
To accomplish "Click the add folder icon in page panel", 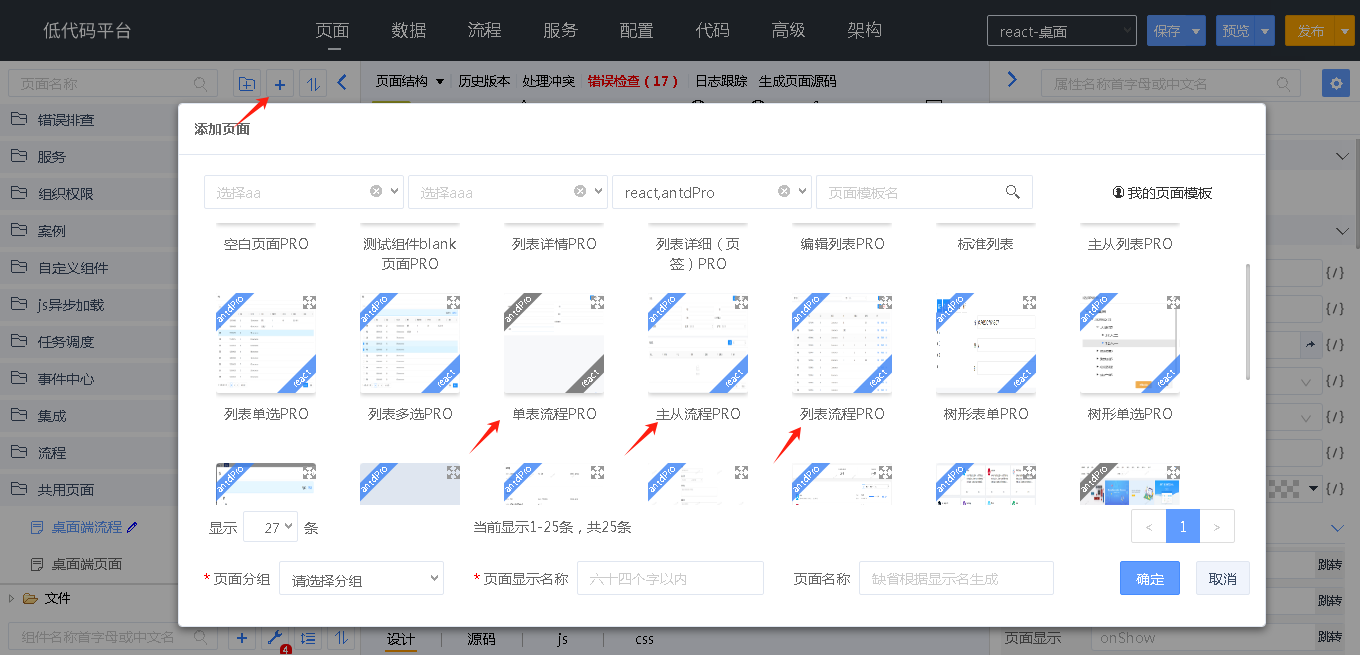I will [246, 84].
